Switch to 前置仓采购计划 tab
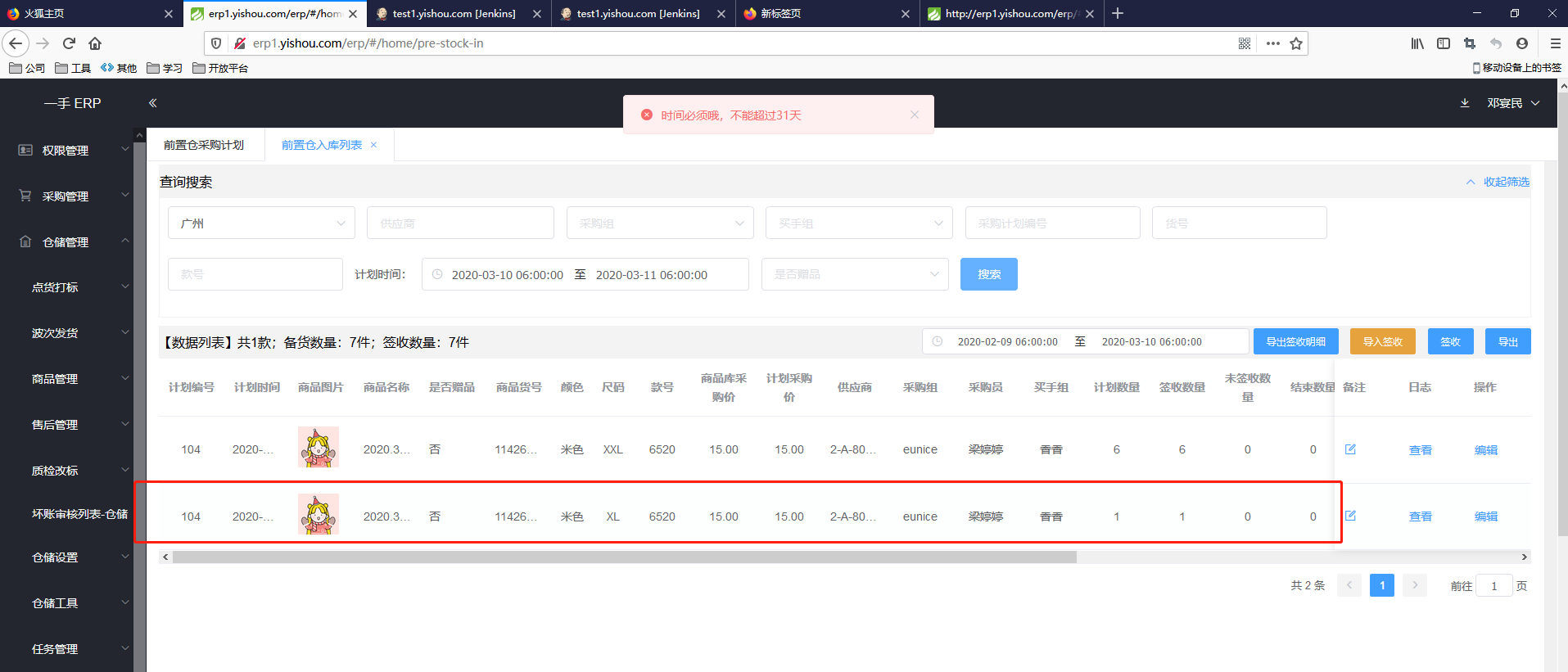The width and height of the screenshot is (1568, 672). coord(204,145)
